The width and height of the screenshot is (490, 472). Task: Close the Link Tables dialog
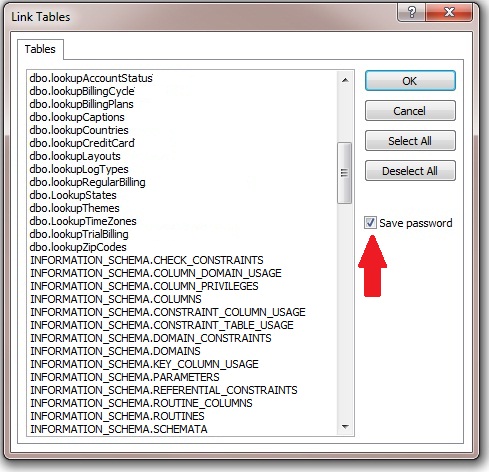(449, 12)
